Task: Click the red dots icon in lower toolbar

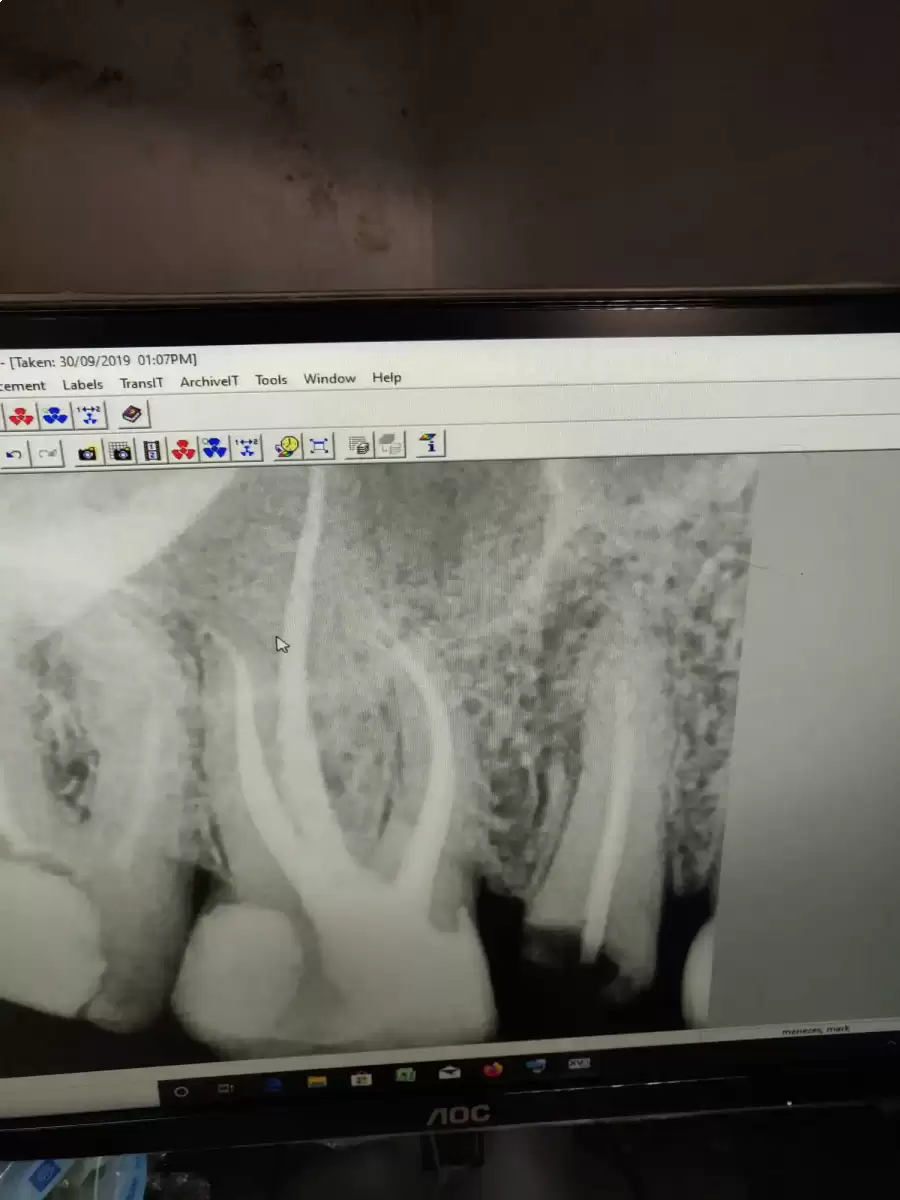Action: click(183, 449)
